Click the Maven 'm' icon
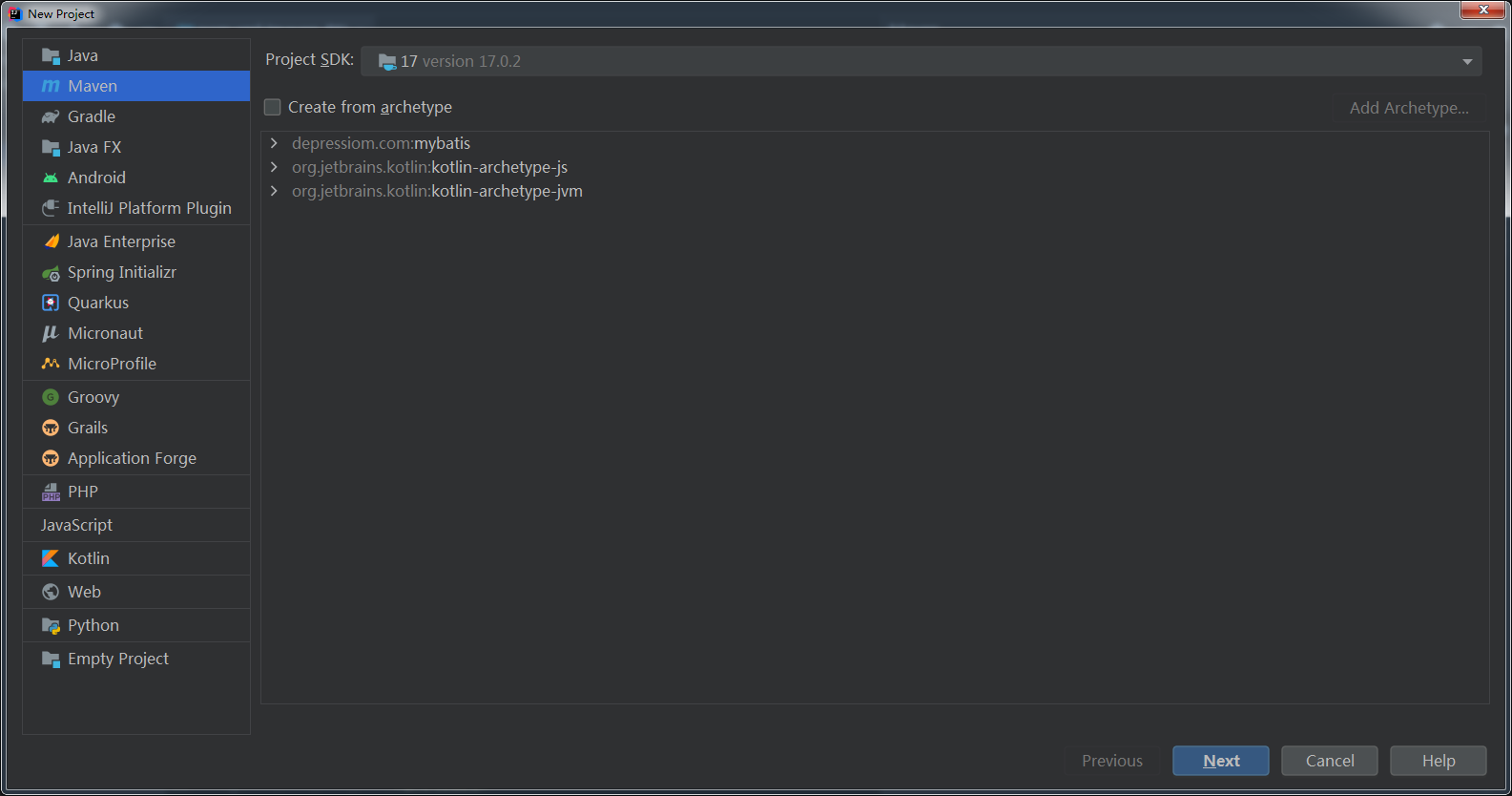The height and width of the screenshot is (796, 1512). point(51,86)
